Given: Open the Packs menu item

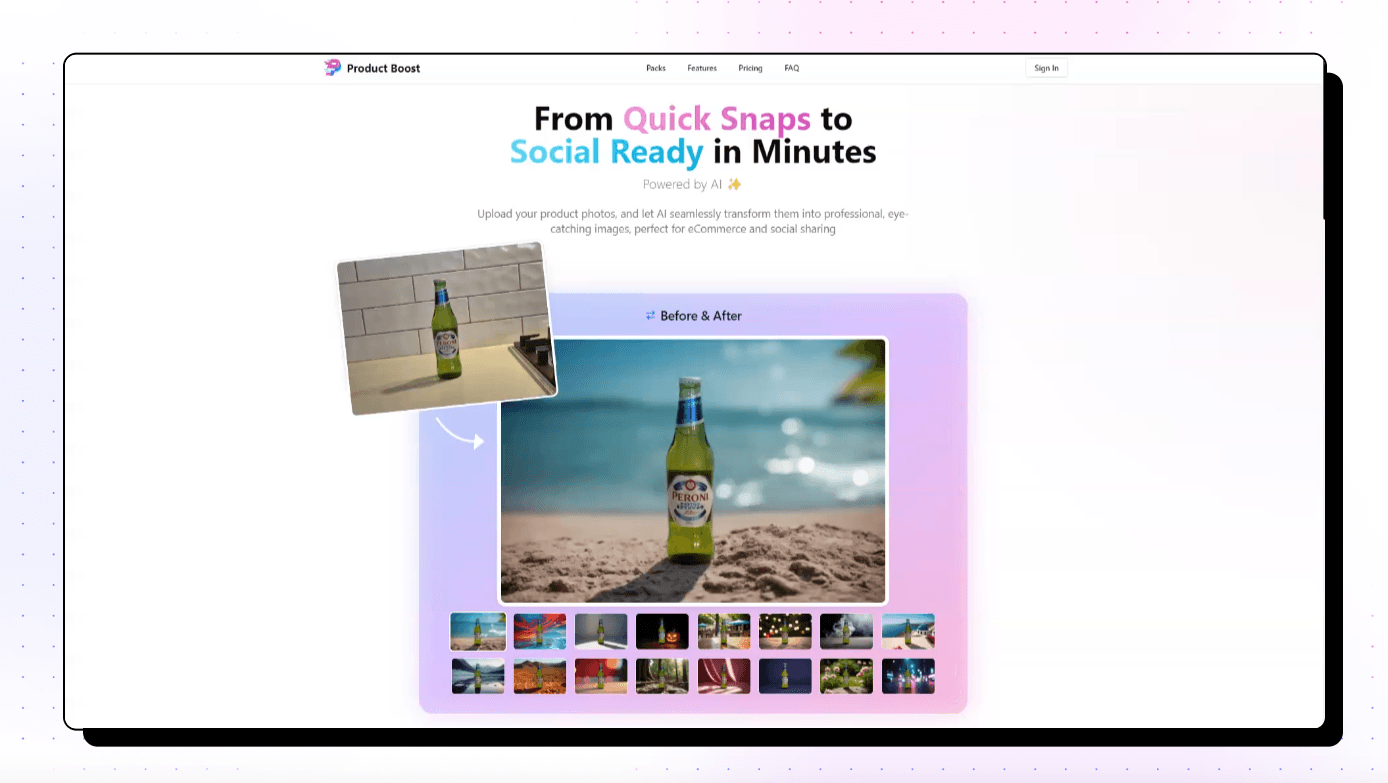Looking at the screenshot, I should (x=656, y=68).
